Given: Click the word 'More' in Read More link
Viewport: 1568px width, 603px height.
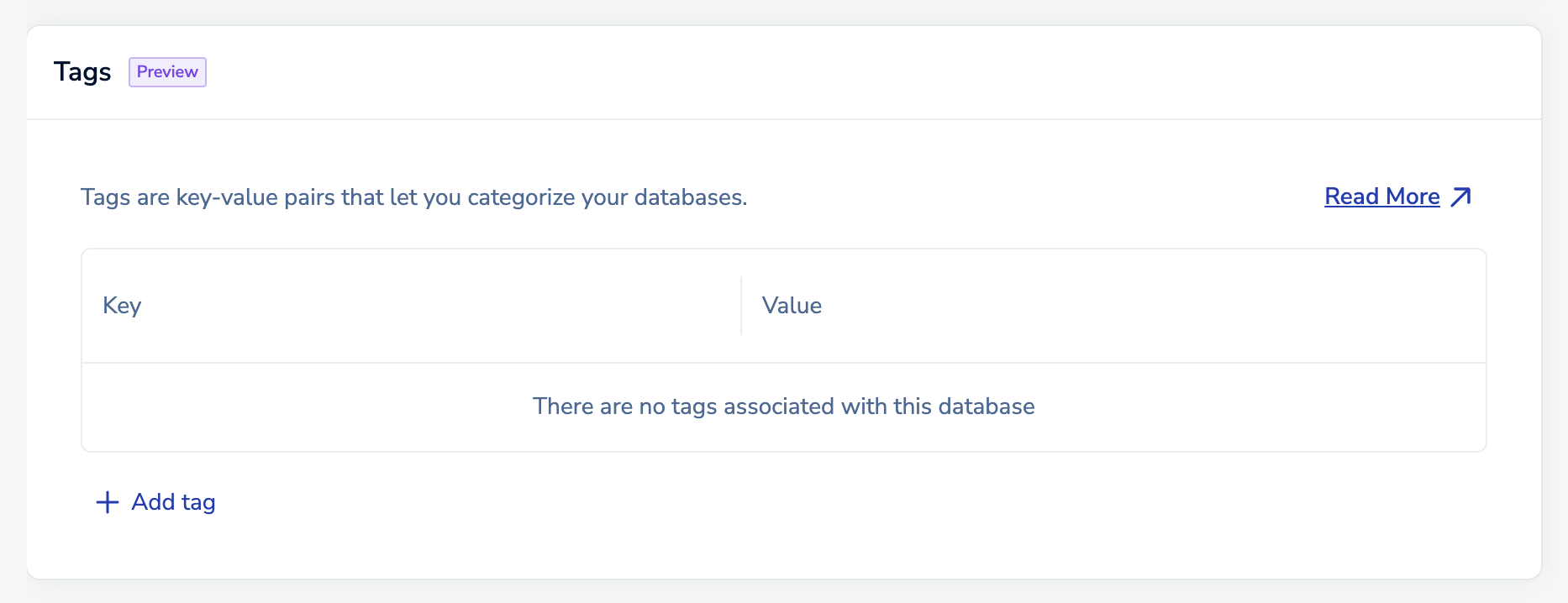Looking at the screenshot, I should tap(1413, 197).
